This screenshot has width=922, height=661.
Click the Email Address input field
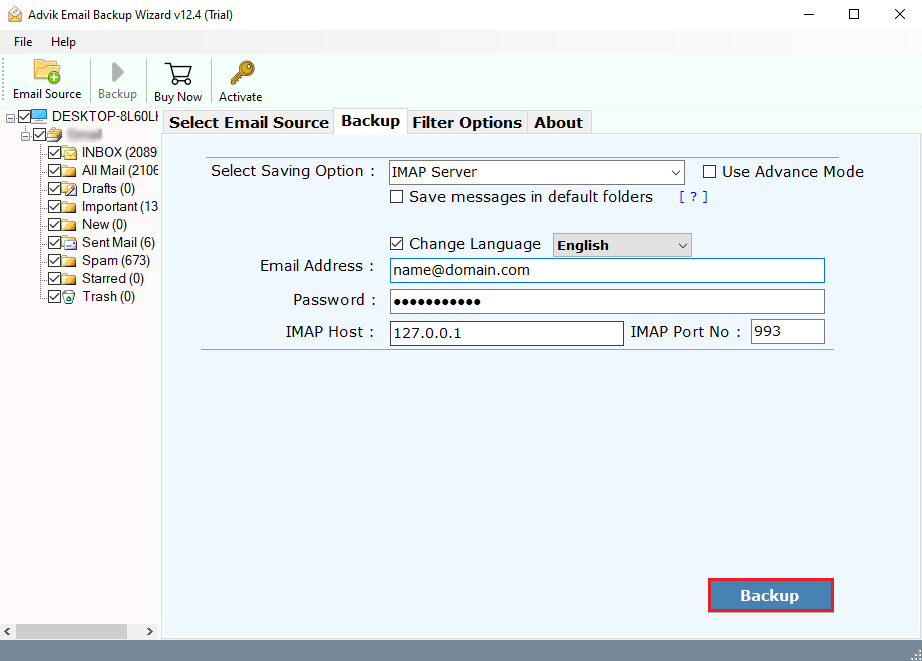(607, 271)
